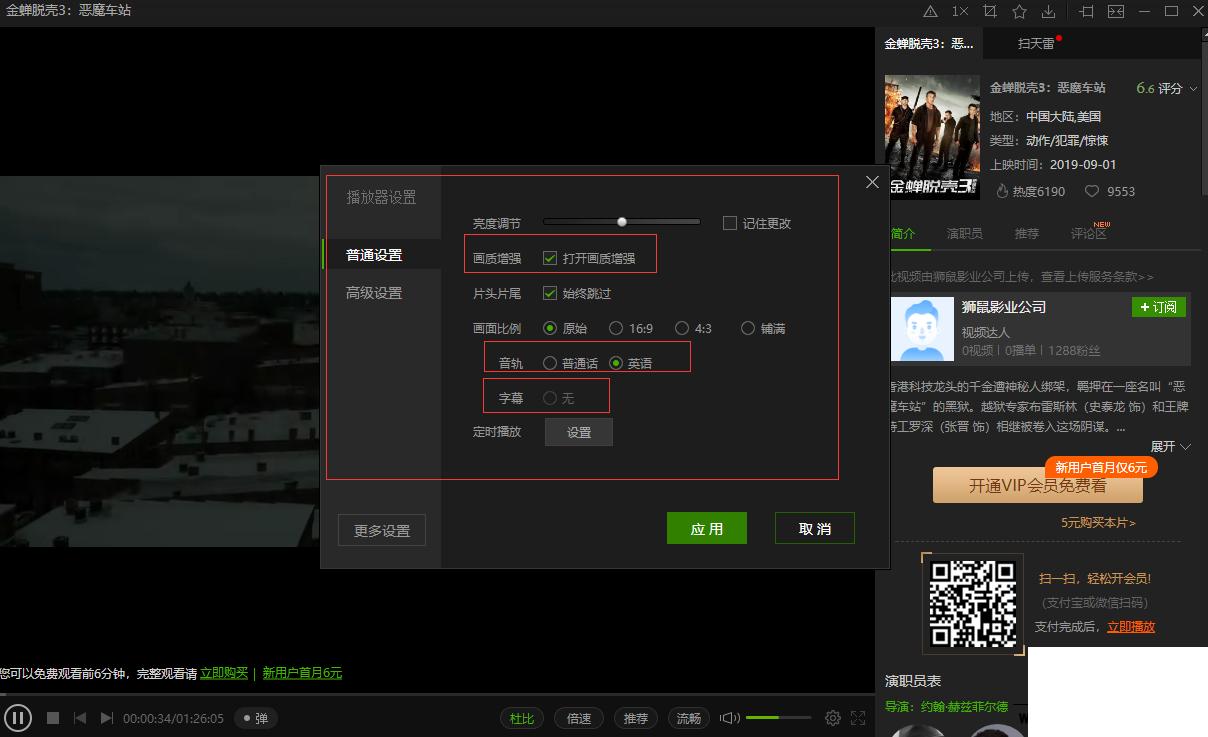
Task: Click the 1X playback speed icon
Action: coord(958,11)
